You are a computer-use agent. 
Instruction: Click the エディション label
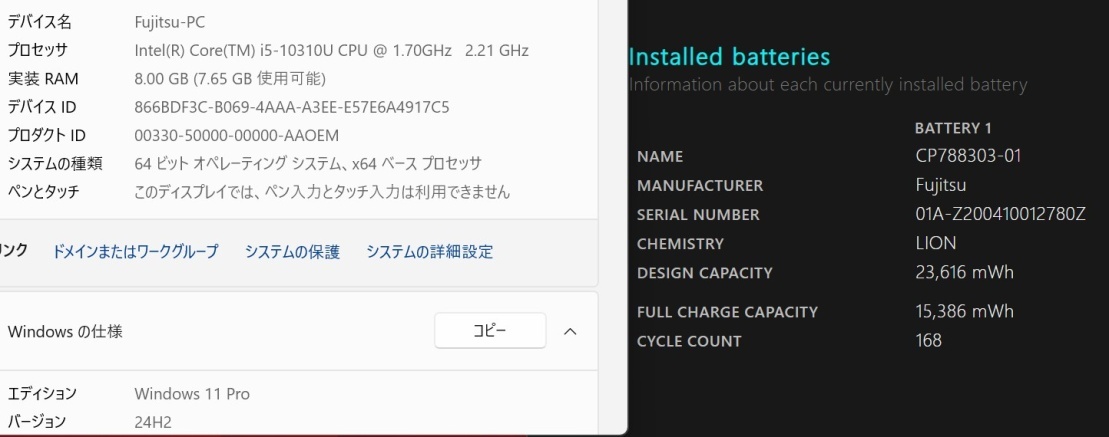(x=42, y=394)
